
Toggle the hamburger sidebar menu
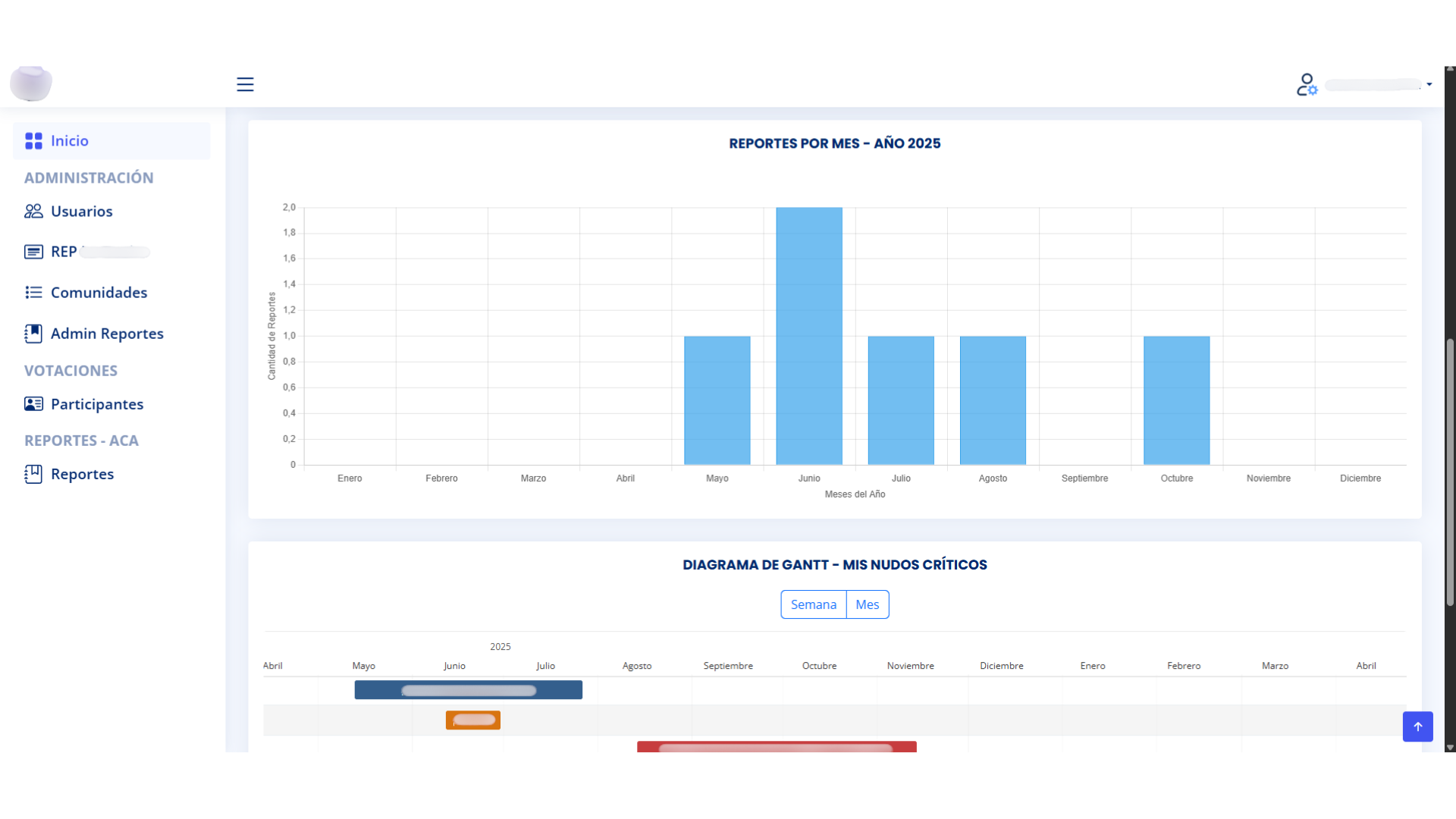coord(245,84)
